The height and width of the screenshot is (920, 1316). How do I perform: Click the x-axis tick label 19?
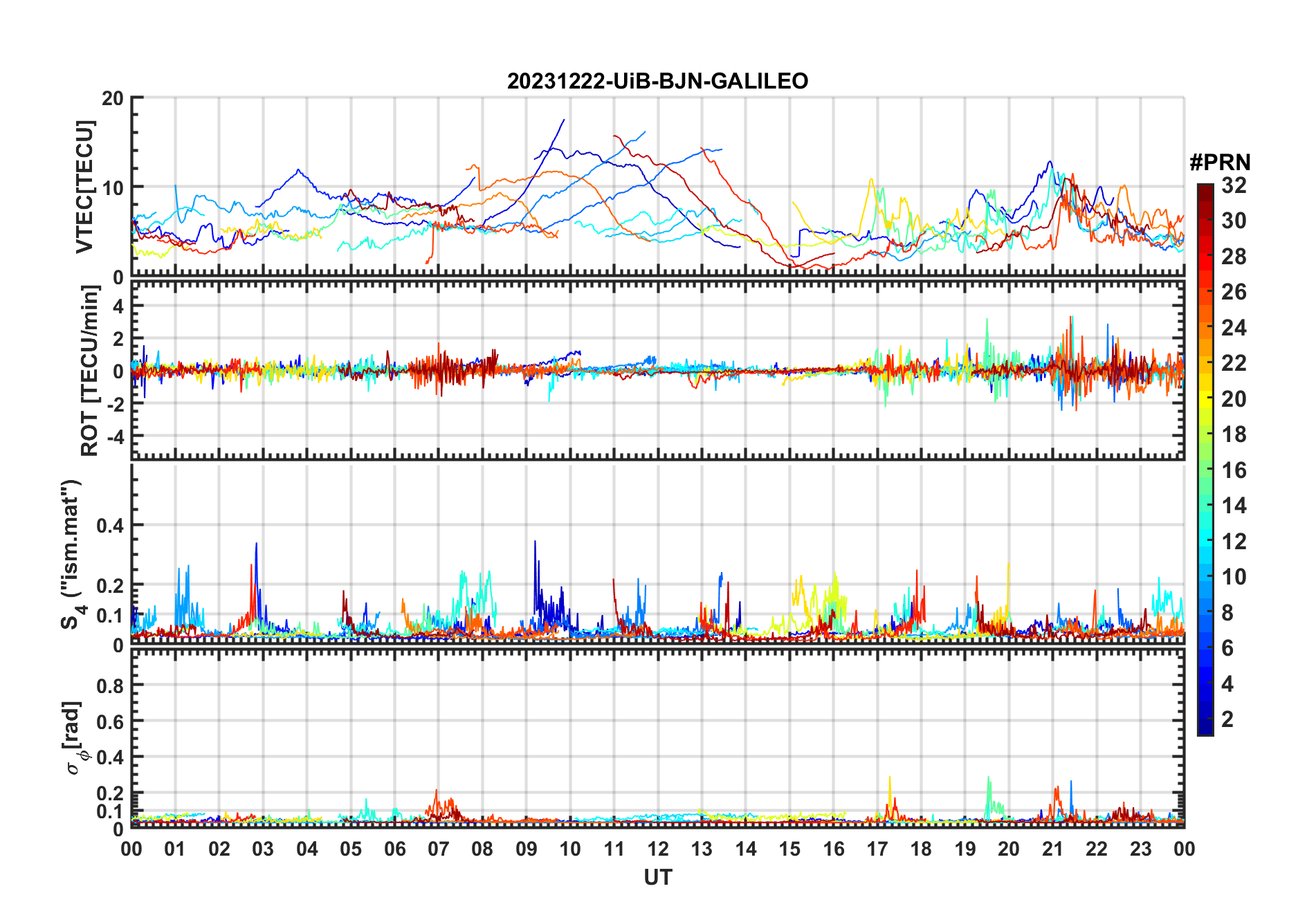(x=965, y=849)
